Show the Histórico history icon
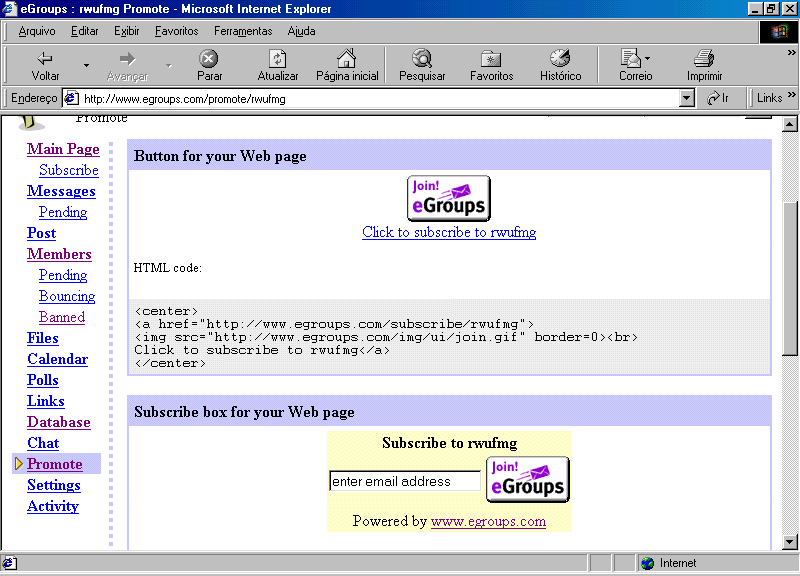 point(560,58)
